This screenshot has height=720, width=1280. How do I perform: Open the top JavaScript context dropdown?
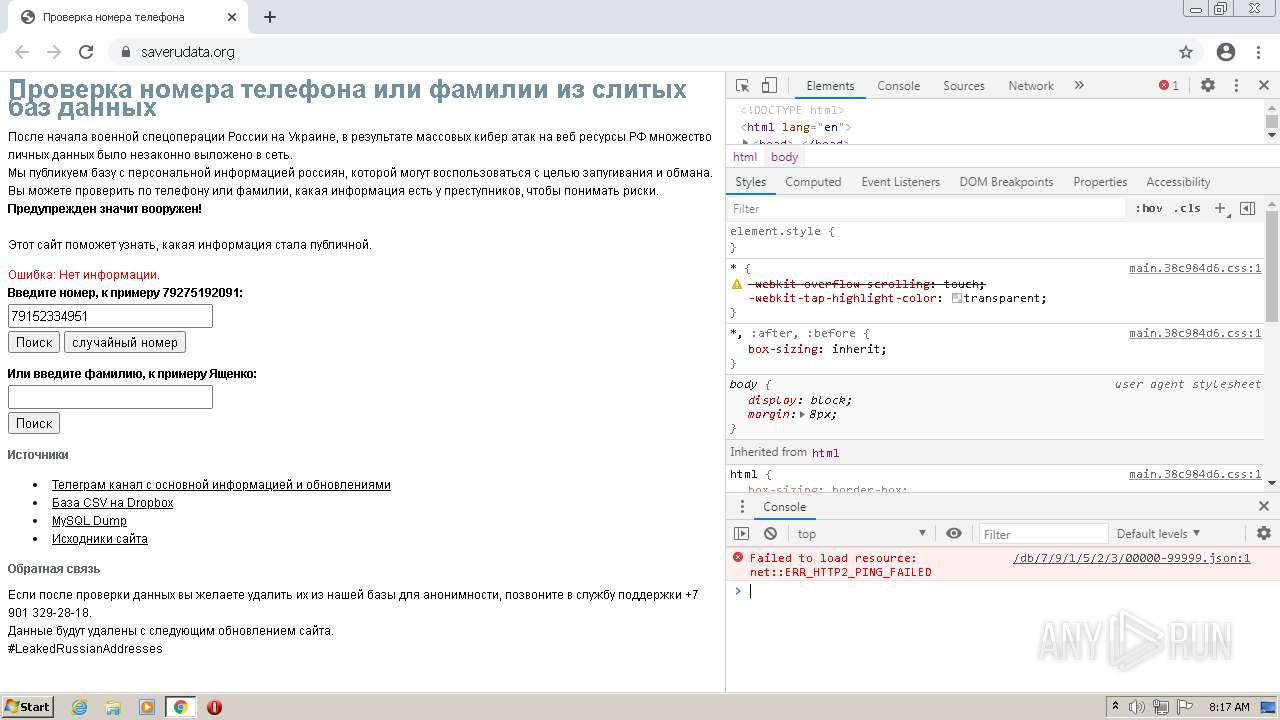[x=863, y=534]
